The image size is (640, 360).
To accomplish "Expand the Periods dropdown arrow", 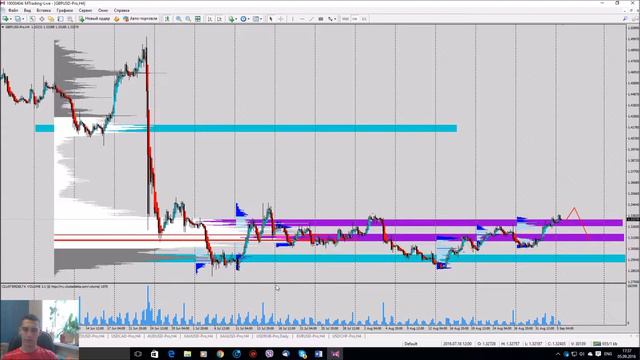I will [248, 19].
